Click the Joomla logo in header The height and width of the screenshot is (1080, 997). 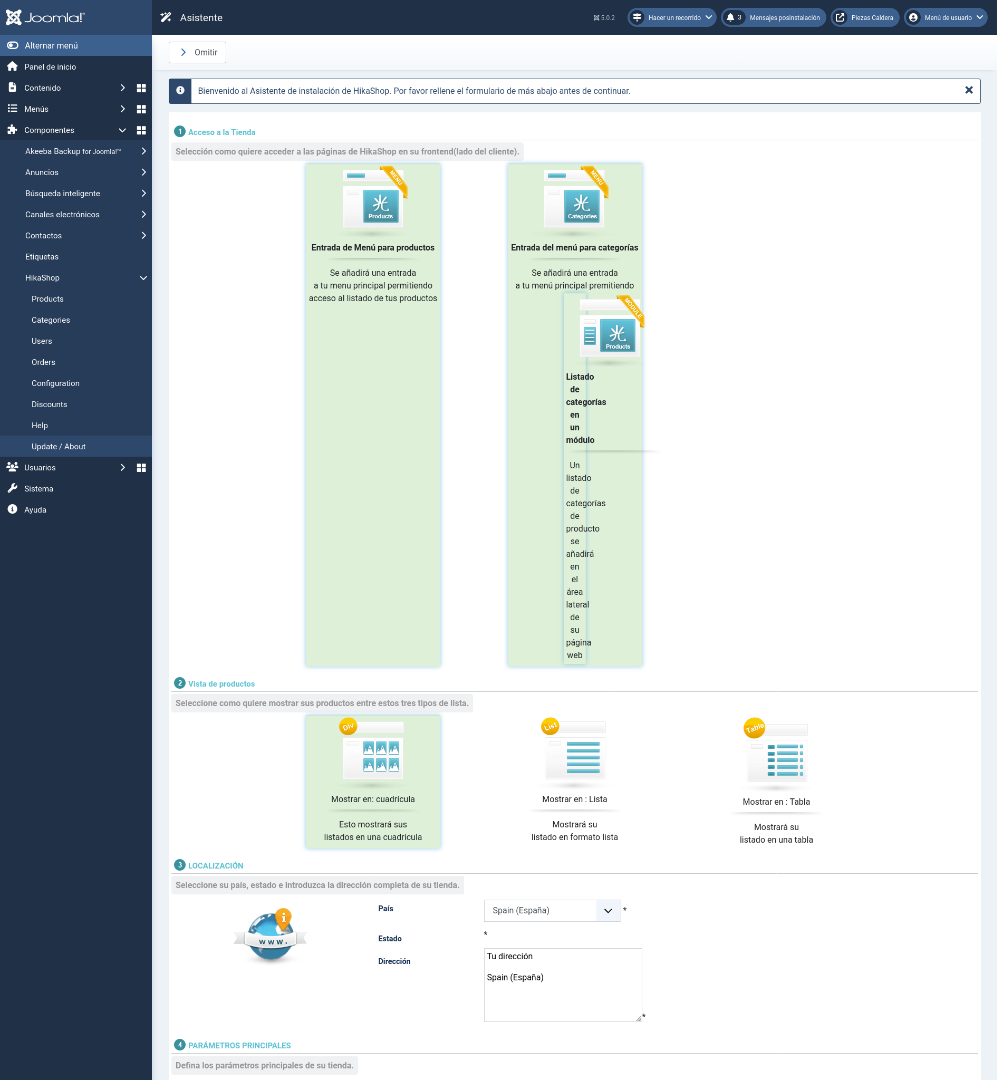pos(45,17)
